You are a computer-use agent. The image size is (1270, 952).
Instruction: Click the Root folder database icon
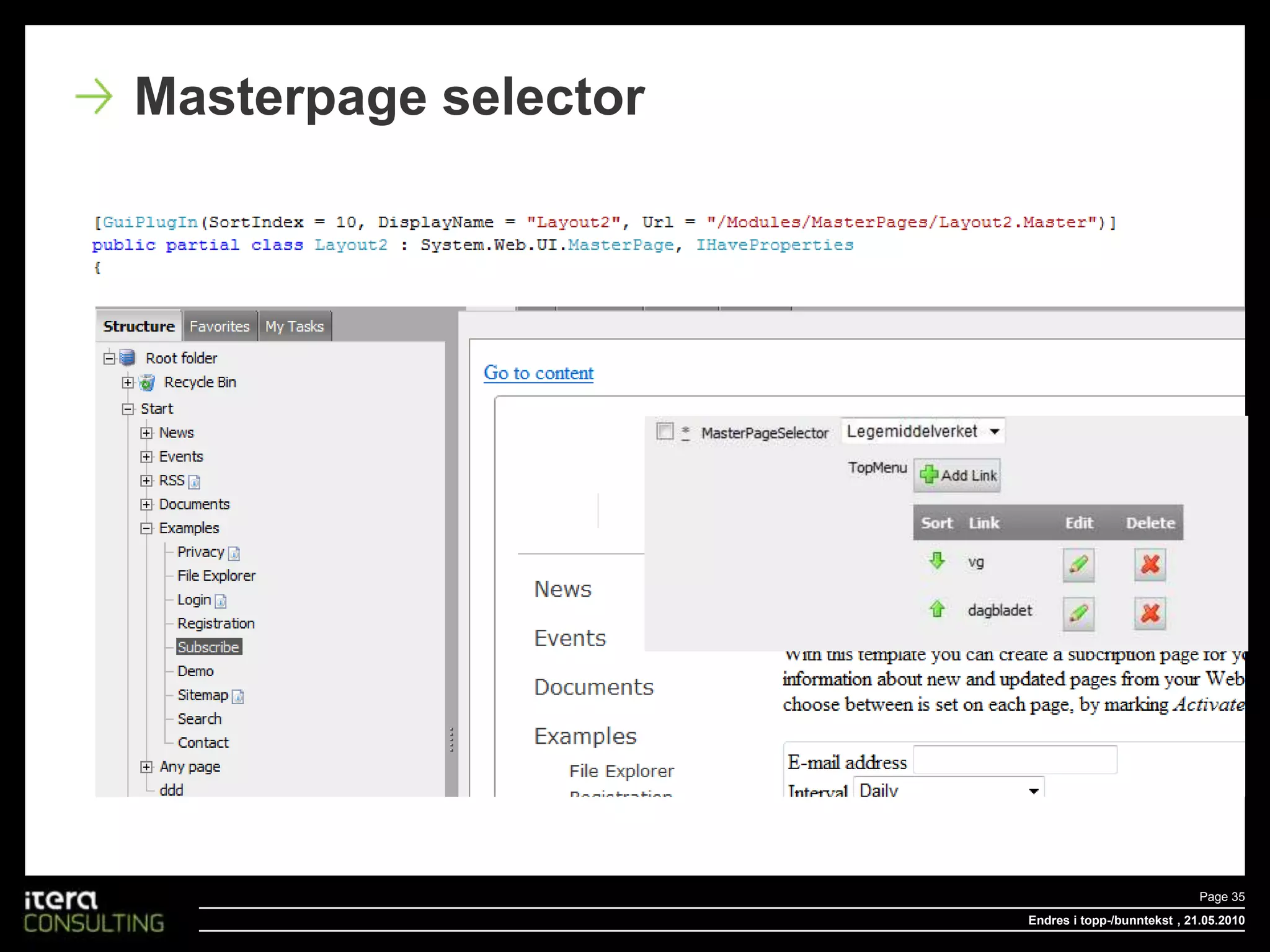click(127, 358)
